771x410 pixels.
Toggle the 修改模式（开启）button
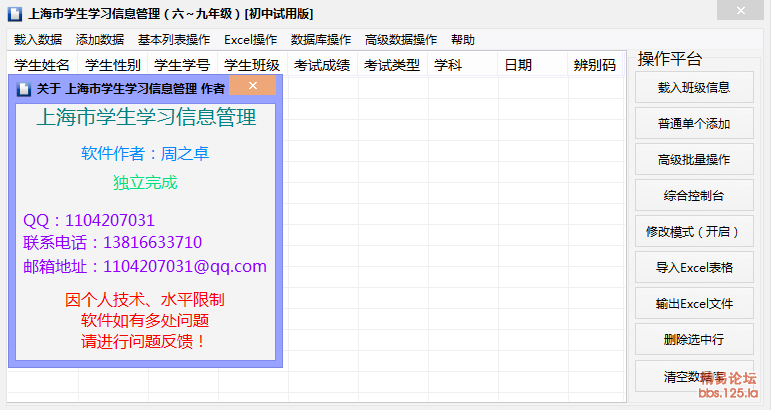coord(694,232)
